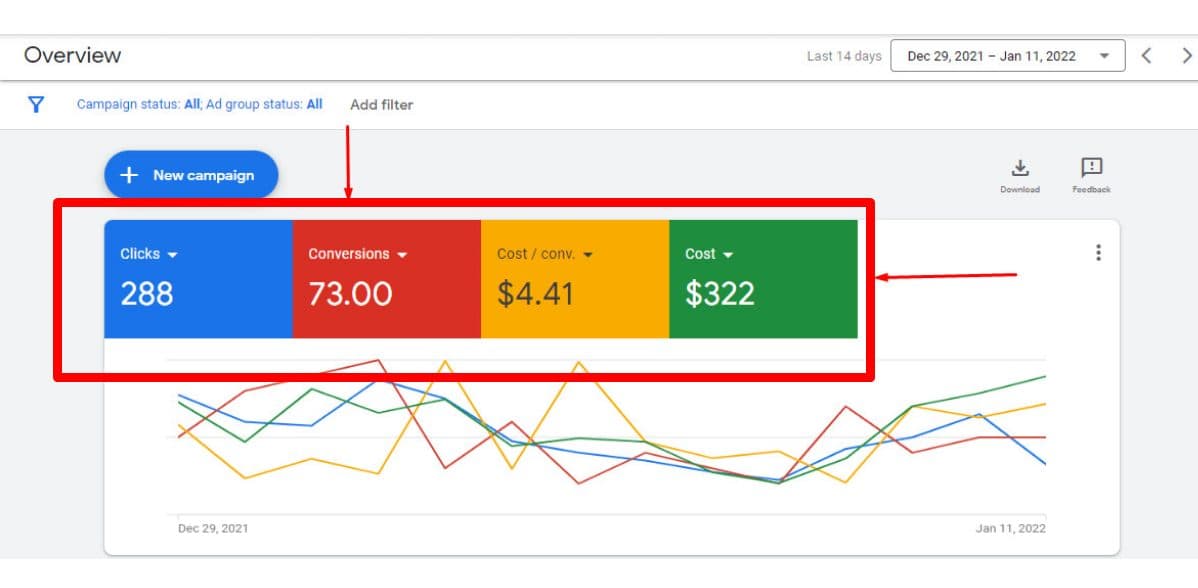The height and width of the screenshot is (588, 1198).
Task: Open the Cost / conv. metric dropdown
Action: pyautogui.click(x=545, y=254)
